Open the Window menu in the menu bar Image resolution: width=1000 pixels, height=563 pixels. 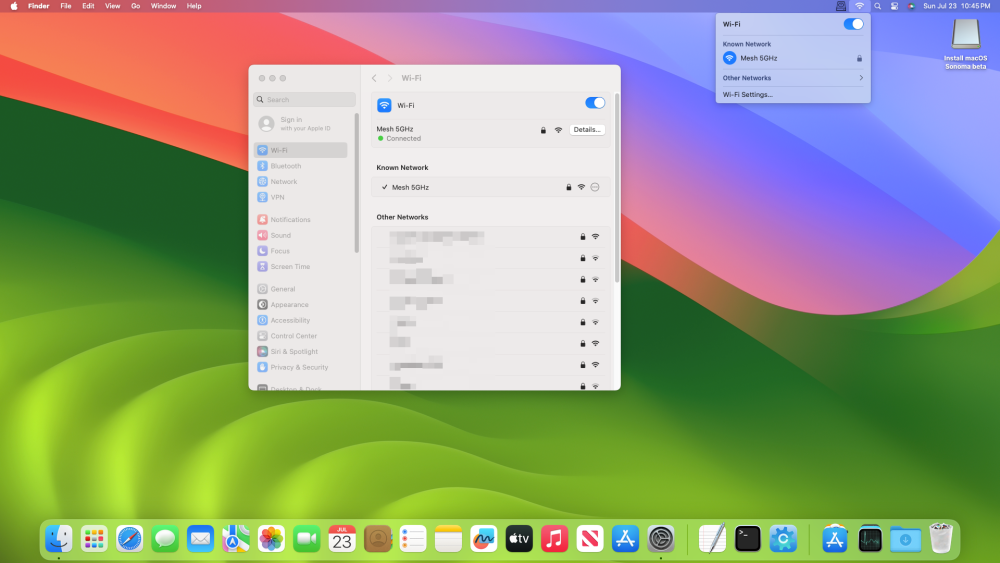click(x=163, y=6)
